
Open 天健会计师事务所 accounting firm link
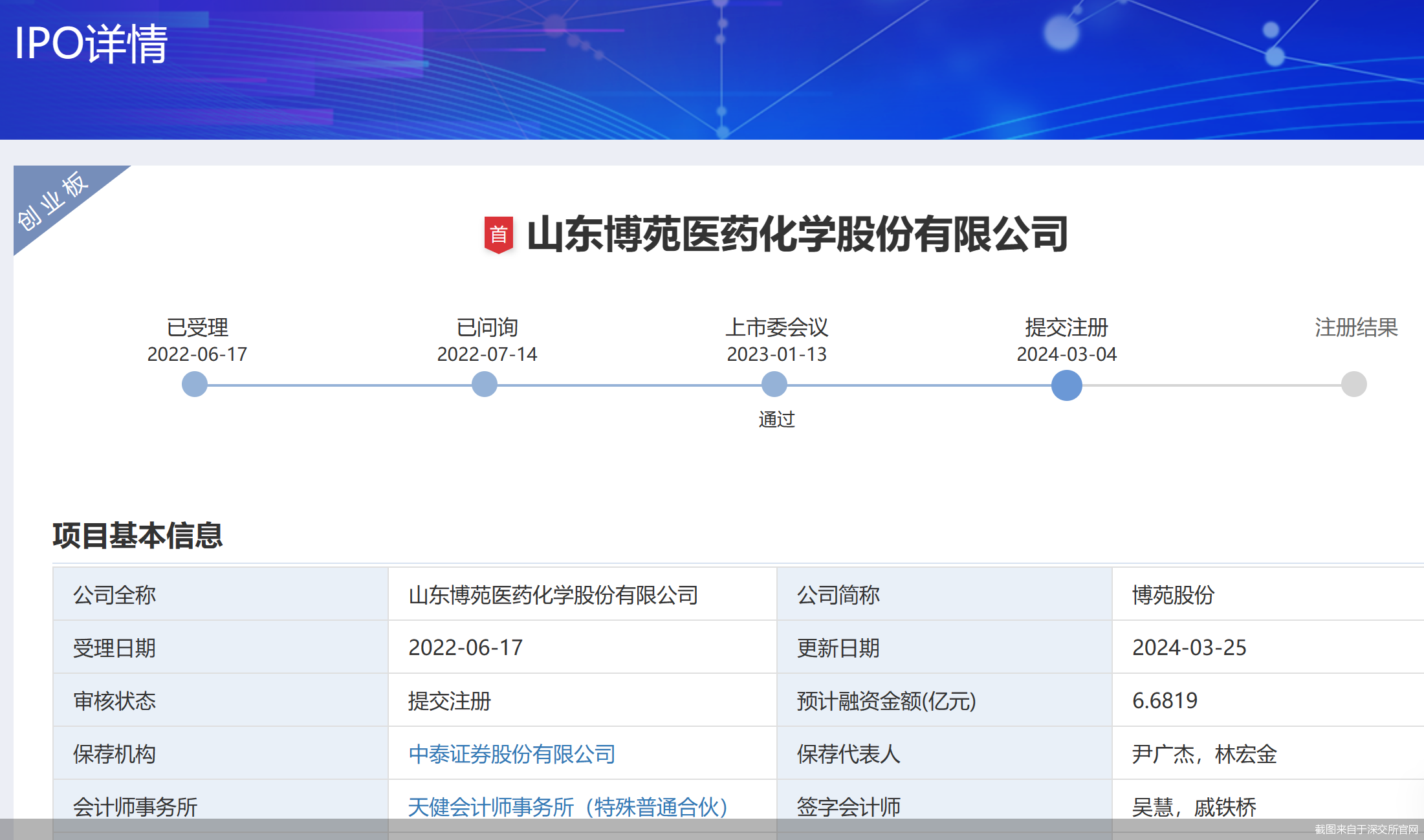click(568, 807)
